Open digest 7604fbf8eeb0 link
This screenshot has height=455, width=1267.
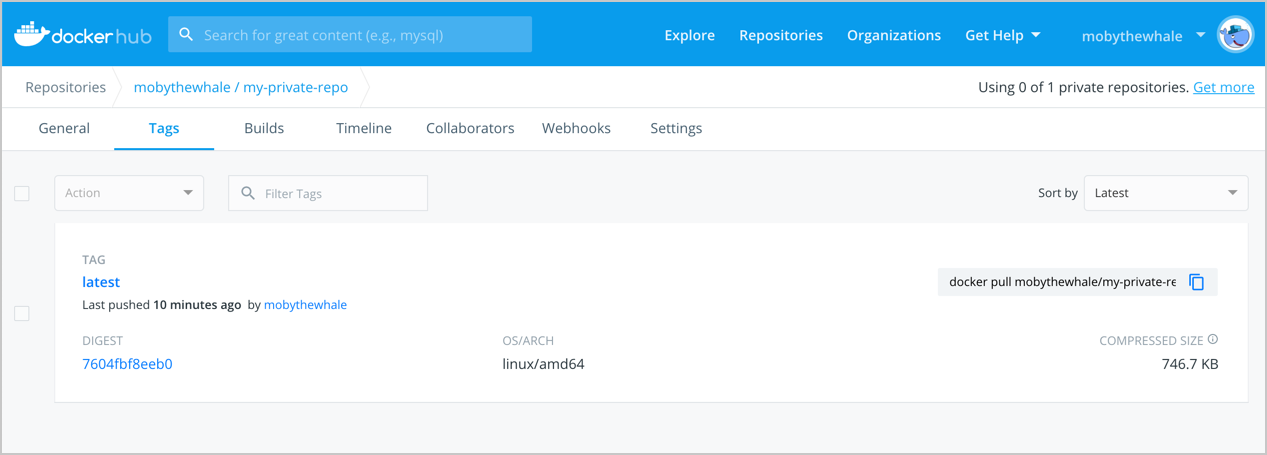[x=127, y=364]
